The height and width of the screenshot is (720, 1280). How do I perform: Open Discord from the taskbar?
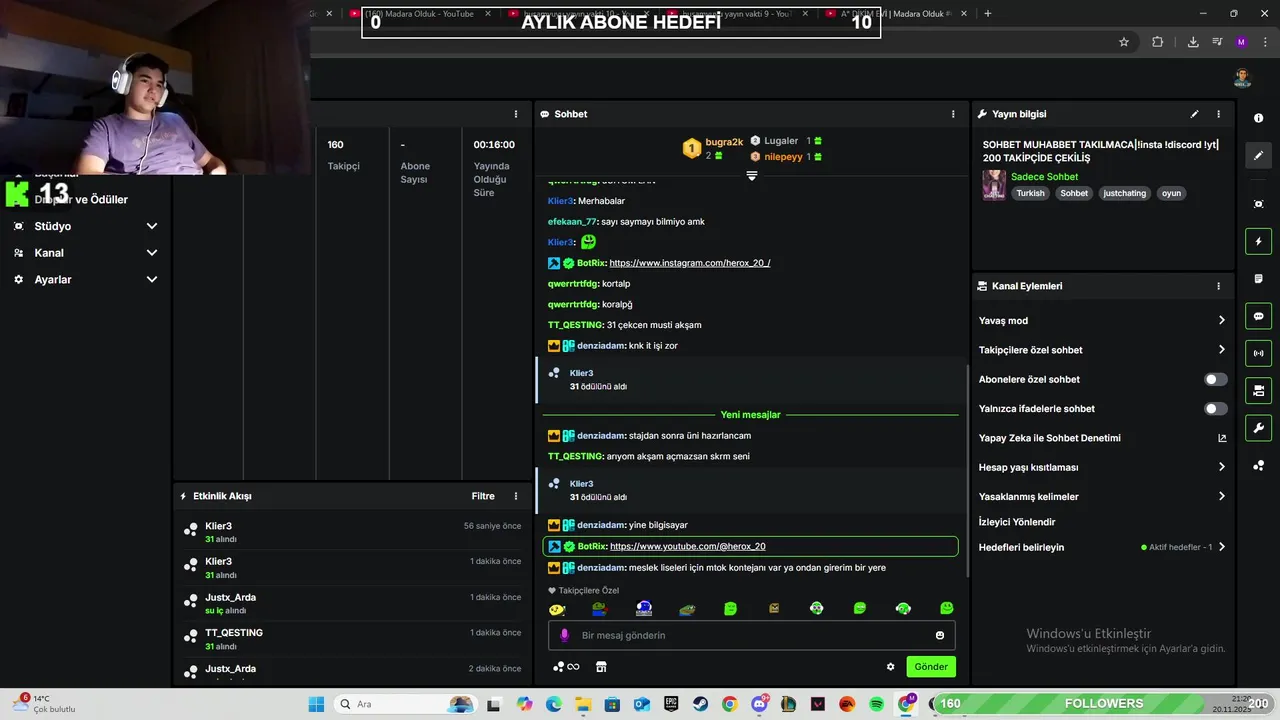click(x=759, y=704)
